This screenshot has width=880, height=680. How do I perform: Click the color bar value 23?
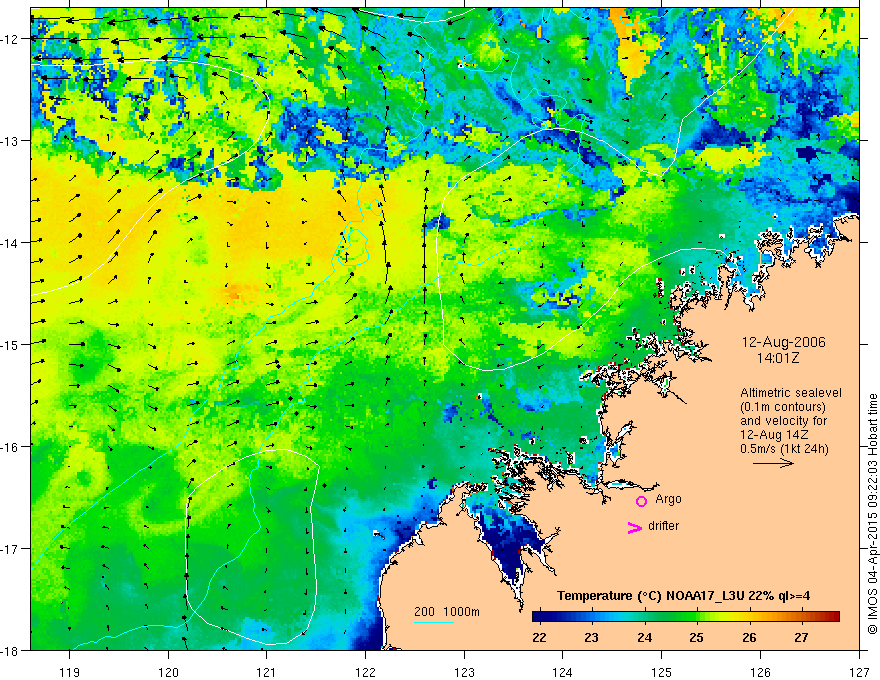tap(592, 637)
